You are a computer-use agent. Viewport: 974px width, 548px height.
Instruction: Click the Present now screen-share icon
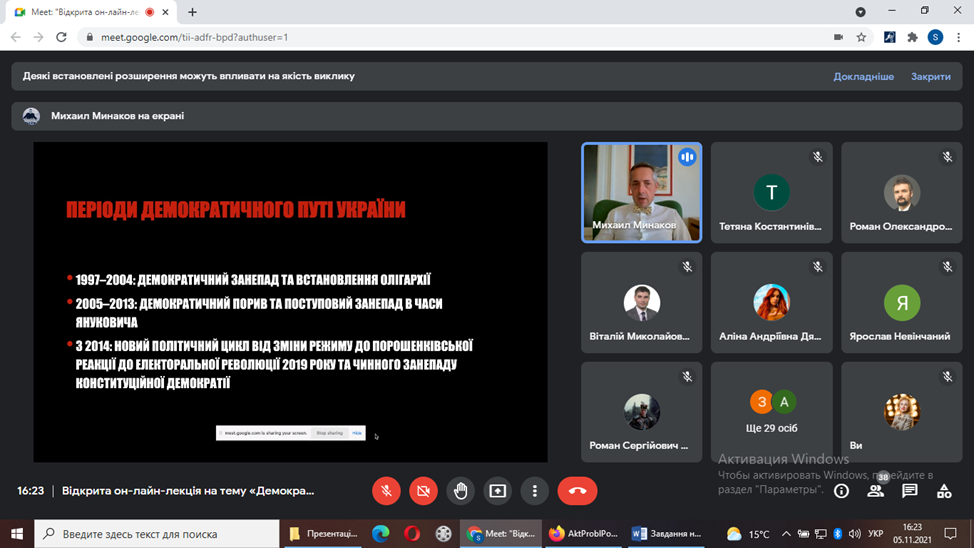[497, 491]
